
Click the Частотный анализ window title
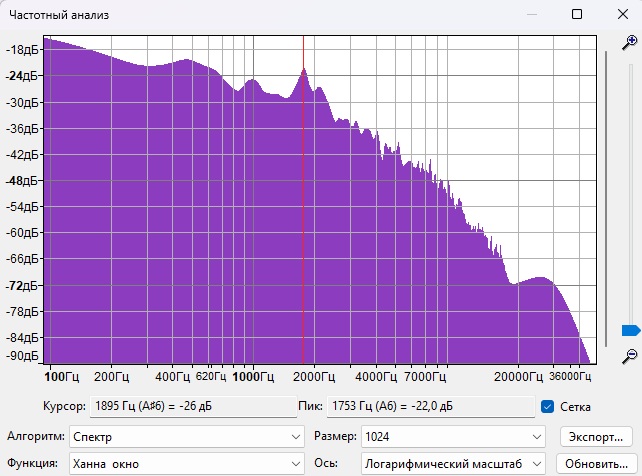point(59,15)
